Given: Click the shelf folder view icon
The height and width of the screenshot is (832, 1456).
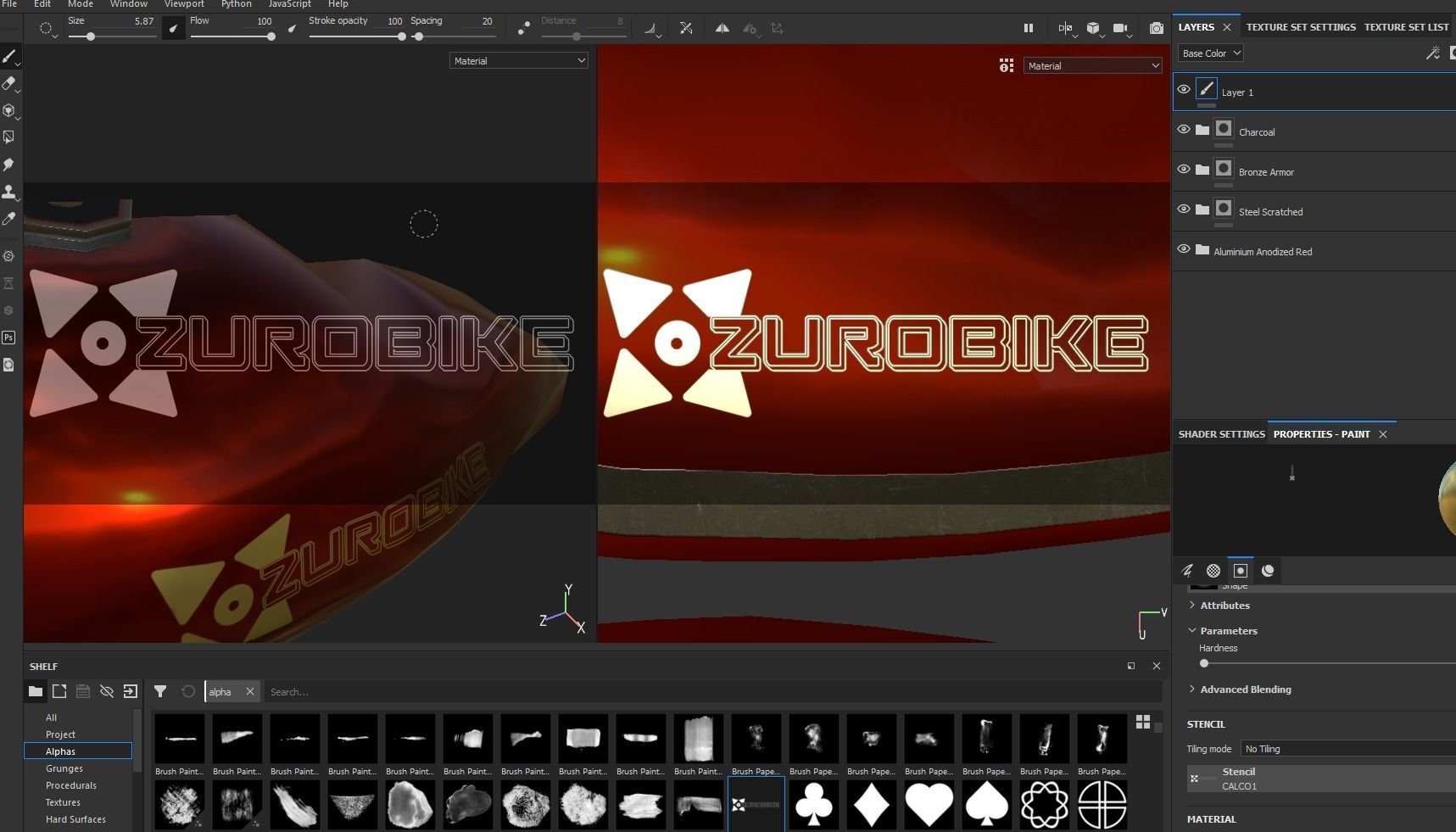Looking at the screenshot, I should point(35,691).
